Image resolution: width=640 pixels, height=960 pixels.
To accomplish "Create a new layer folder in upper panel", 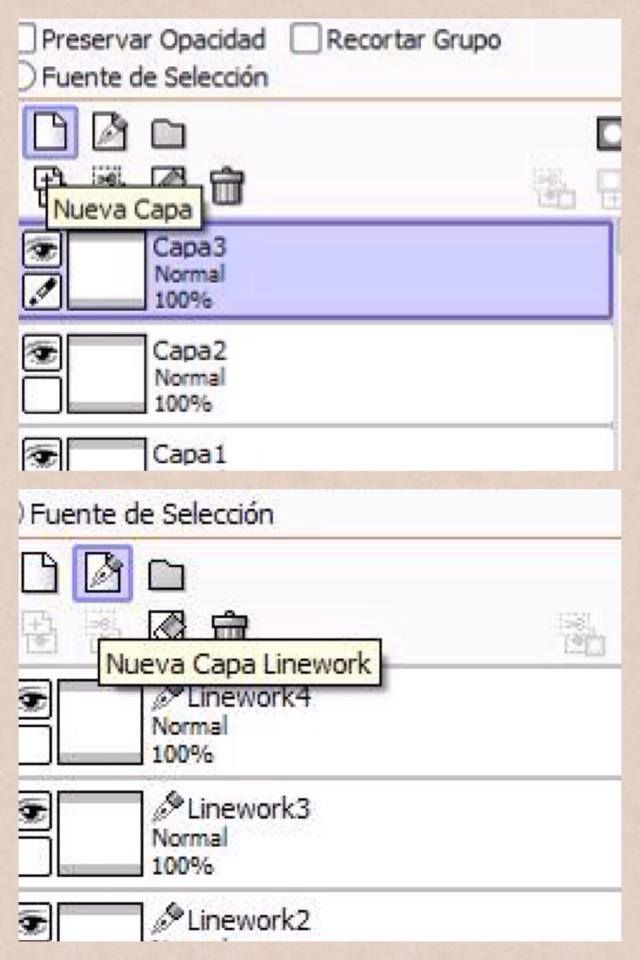I will (168, 133).
